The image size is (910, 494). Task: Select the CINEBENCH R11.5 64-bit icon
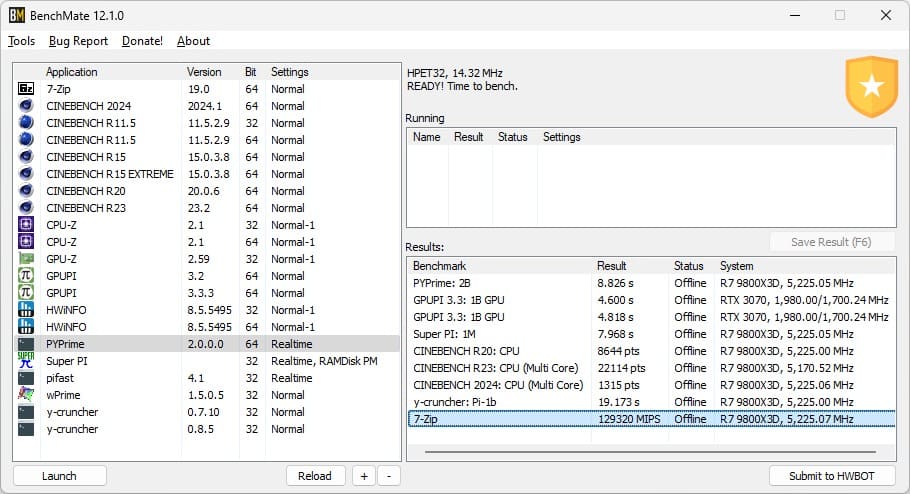26,140
